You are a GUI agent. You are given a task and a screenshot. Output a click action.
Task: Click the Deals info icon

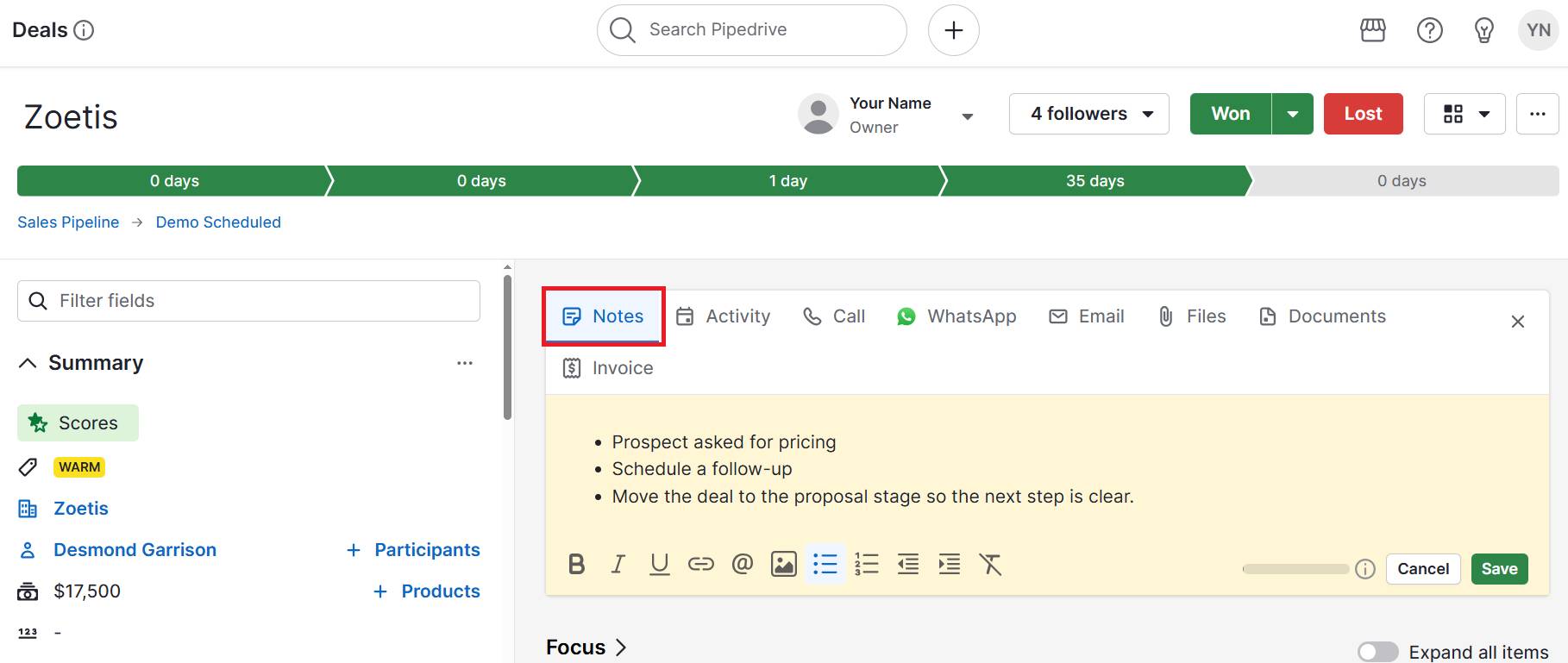click(x=84, y=30)
